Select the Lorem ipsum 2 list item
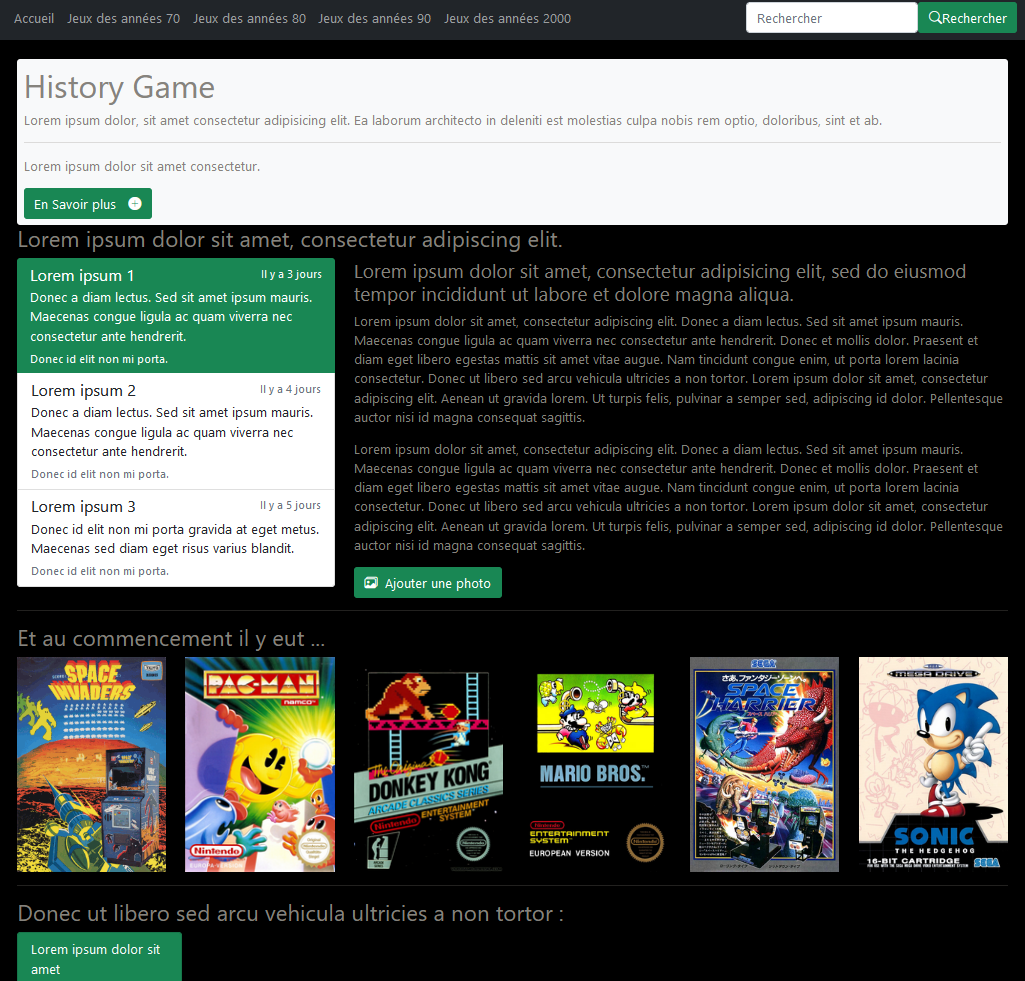Image resolution: width=1025 pixels, height=981 pixels. [x=176, y=431]
